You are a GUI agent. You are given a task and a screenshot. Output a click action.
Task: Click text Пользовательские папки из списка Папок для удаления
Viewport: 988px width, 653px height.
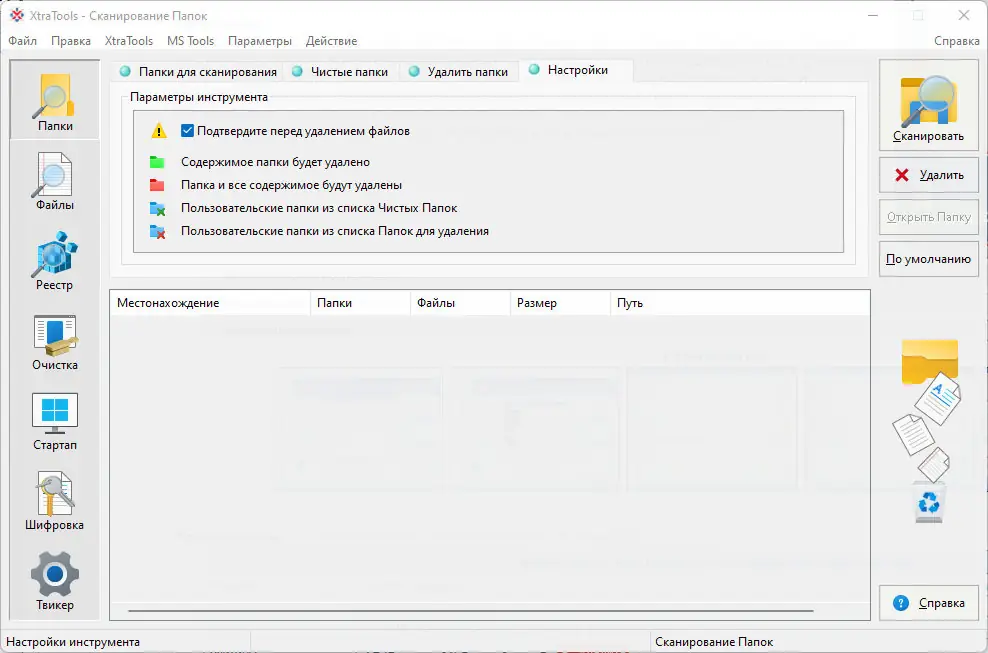(335, 231)
